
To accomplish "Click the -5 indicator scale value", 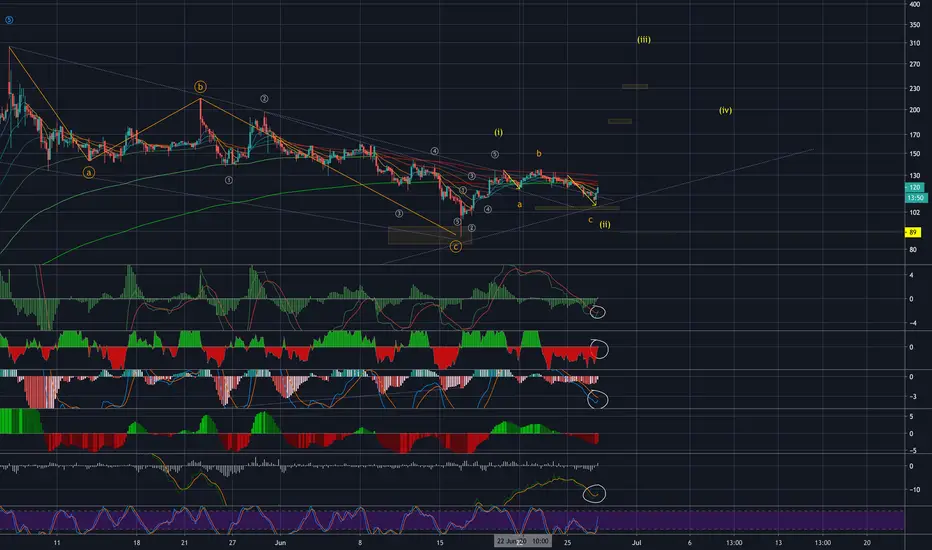I will coord(913,451).
